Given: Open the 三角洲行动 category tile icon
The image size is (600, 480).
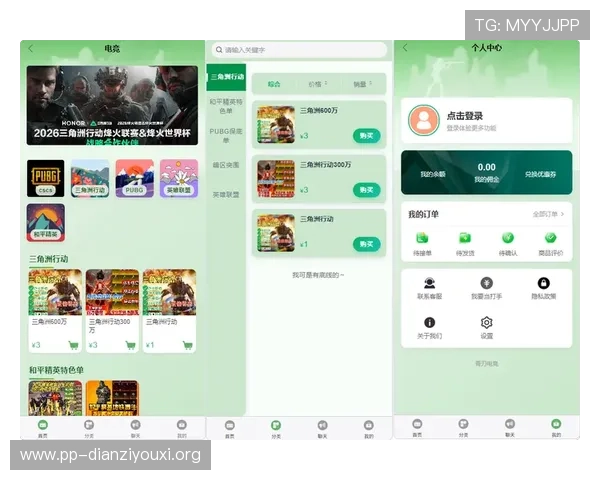Looking at the screenshot, I should (x=90, y=178).
